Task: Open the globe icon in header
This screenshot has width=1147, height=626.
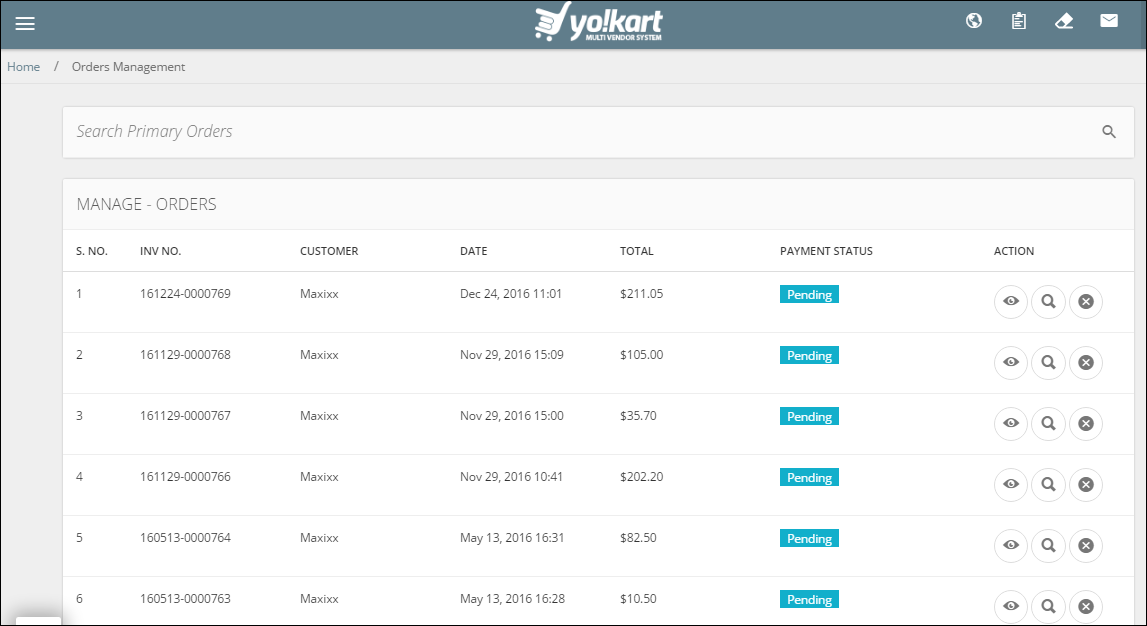Action: click(x=974, y=20)
